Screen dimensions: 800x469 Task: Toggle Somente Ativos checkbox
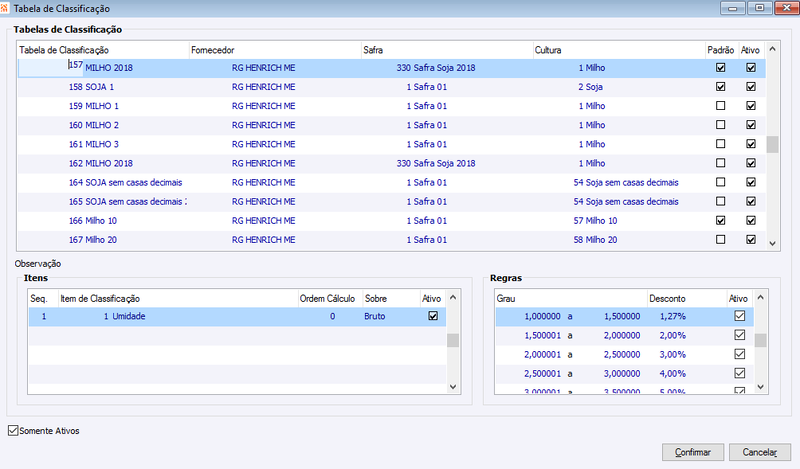pos(13,431)
